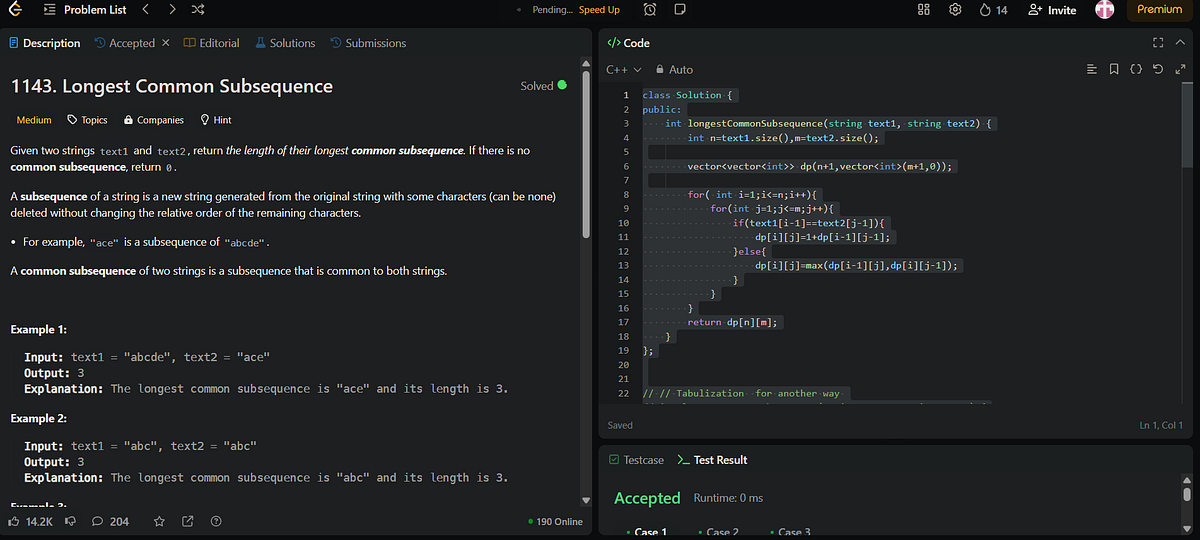Open the Submissions tab

pyautogui.click(x=367, y=43)
